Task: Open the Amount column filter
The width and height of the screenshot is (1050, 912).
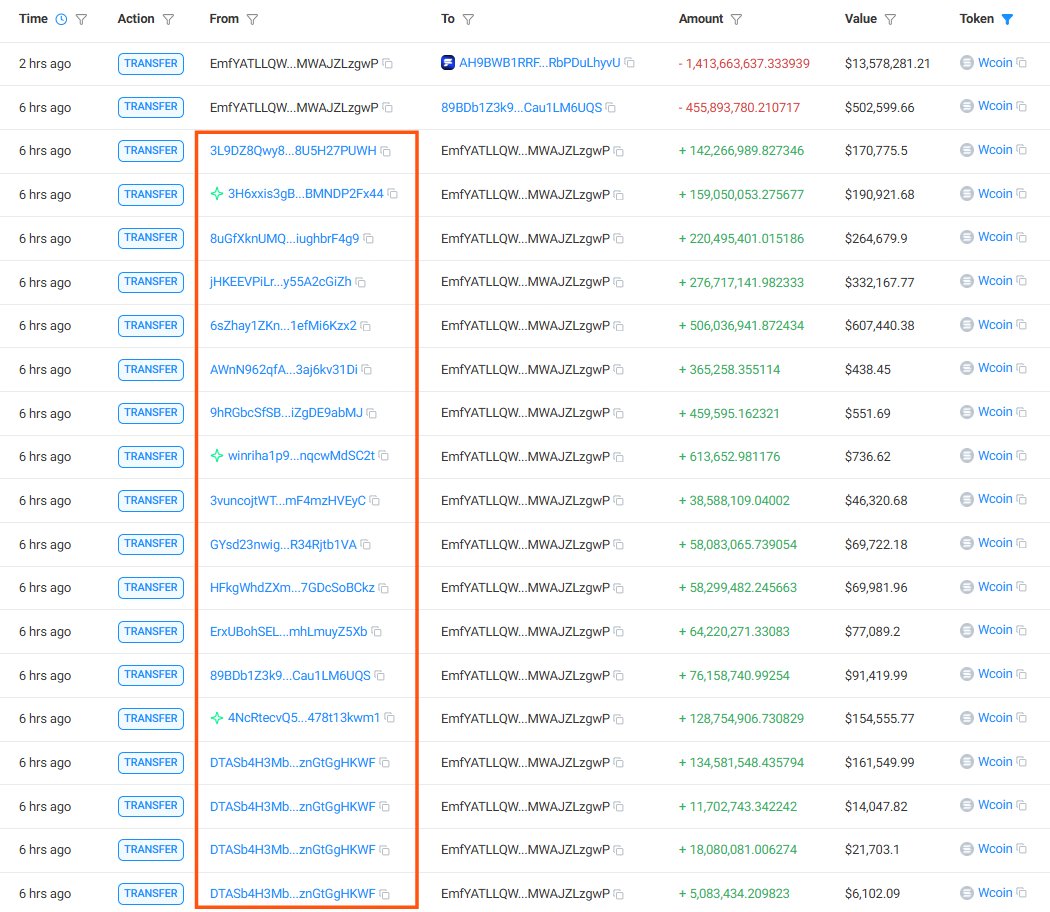Action: tap(737, 20)
